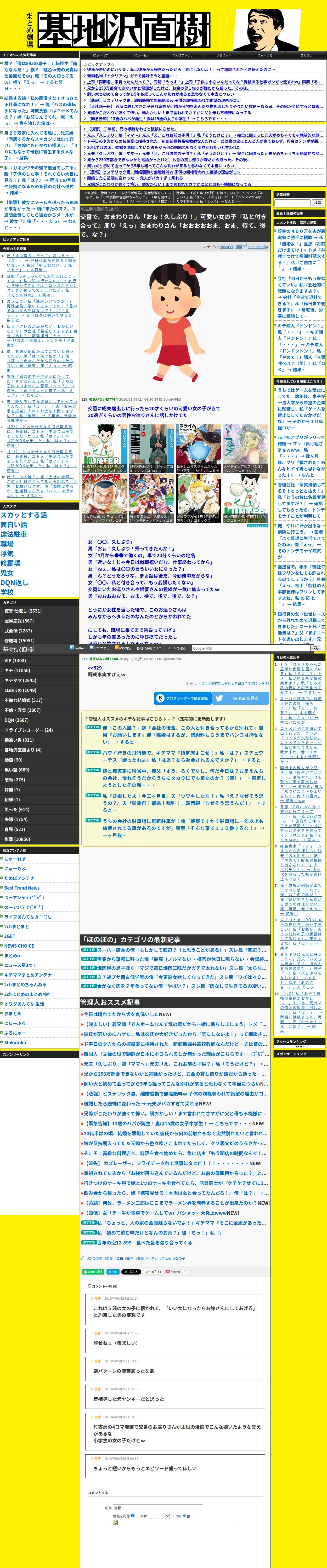Screen dimensions: 327x1568
Task: Open the だめぽアンテナ top navigation item
Action: tap(183, 55)
